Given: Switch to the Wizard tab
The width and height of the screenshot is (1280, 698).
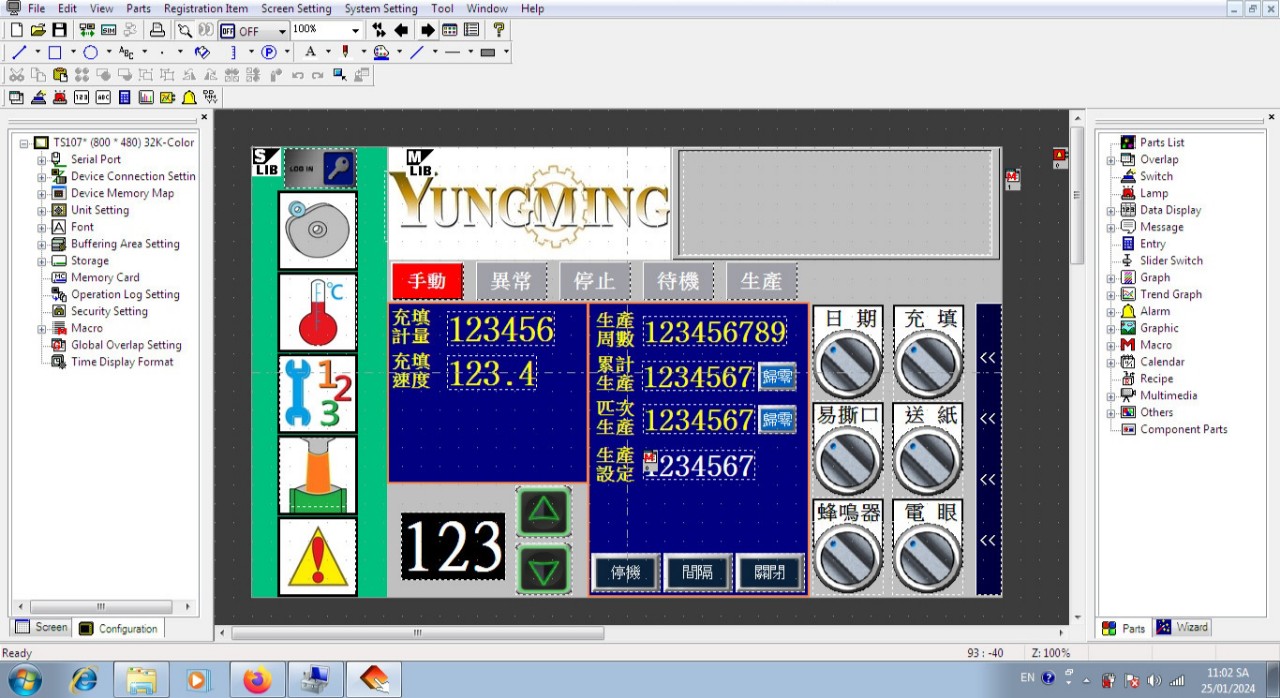Looking at the screenshot, I should pyautogui.click(x=1182, y=628).
